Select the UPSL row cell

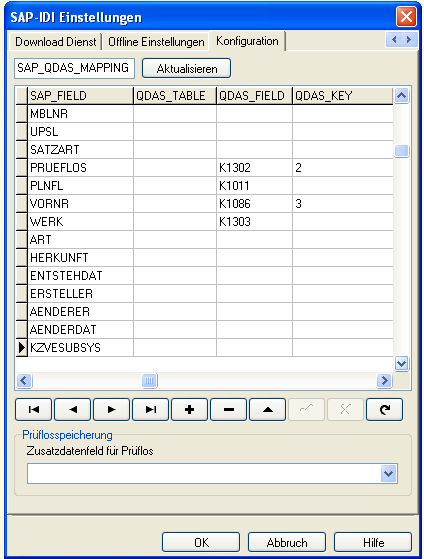pyautogui.click(x=80, y=132)
